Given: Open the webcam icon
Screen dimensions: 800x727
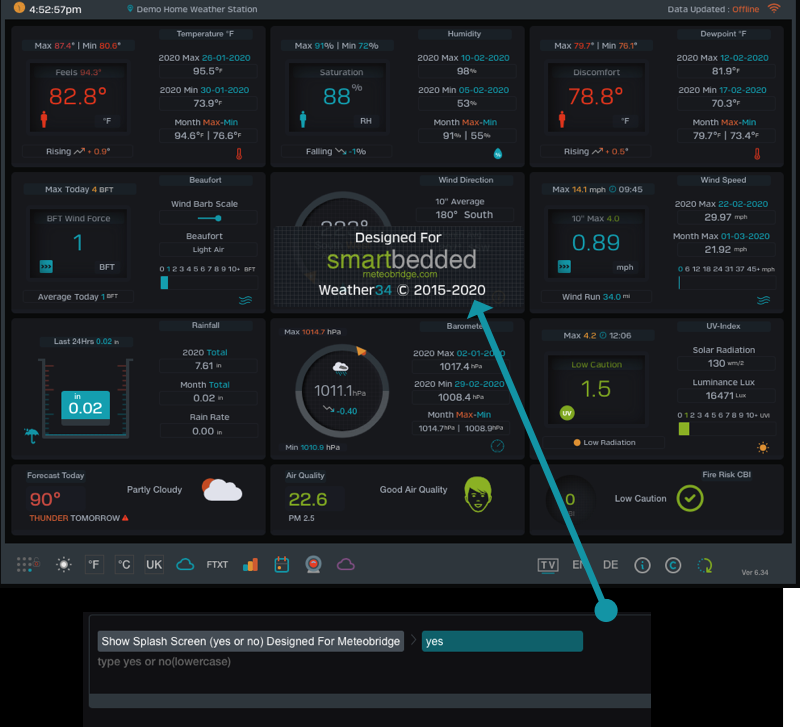Looking at the screenshot, I should tap(313, 565).
